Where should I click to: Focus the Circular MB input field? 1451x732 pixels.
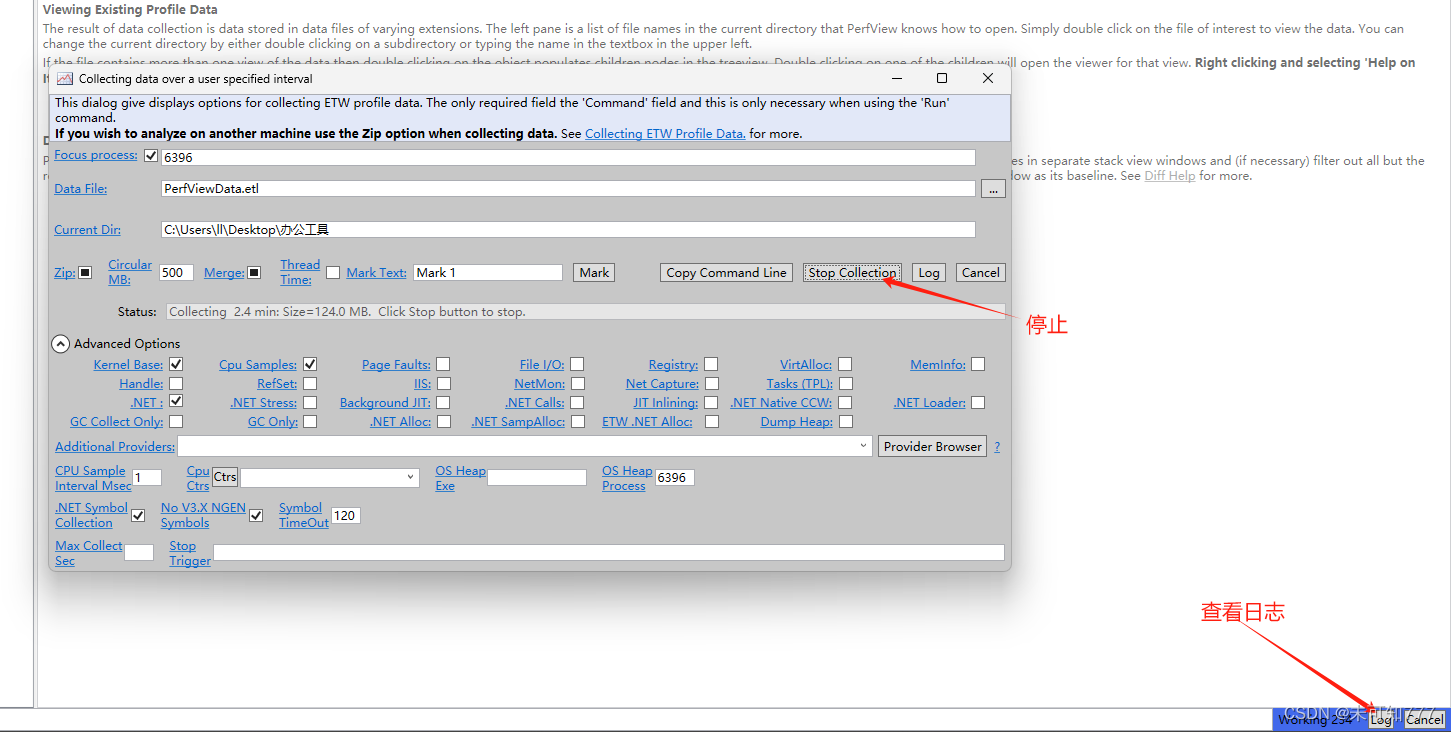pyautogui.click(x=177, y=272)
